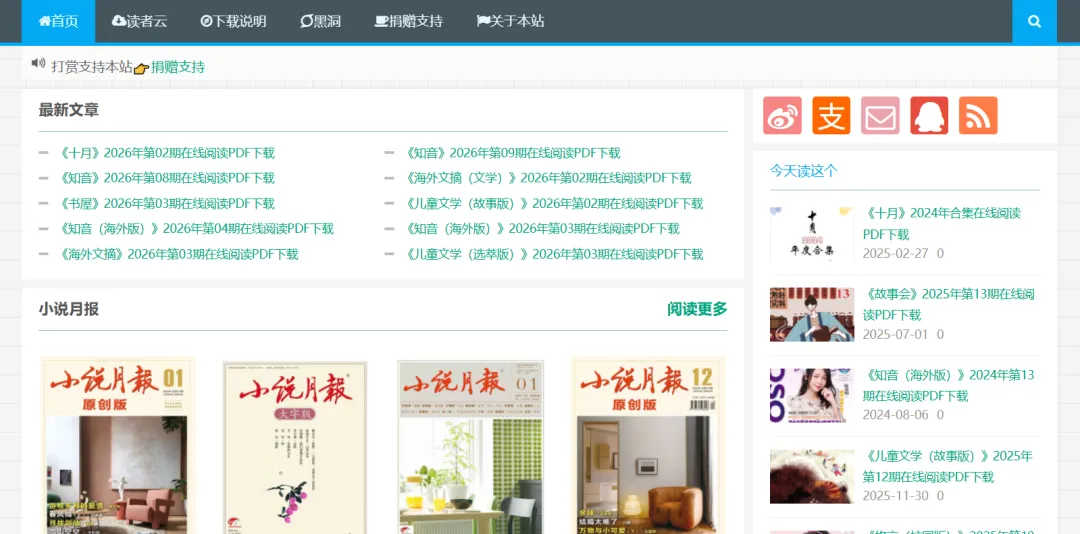Click date 2025-11-30 under 儿童文学 entry
This screenshot has height=534, width=1080.
pyautogui.click(x=895, y=495)
